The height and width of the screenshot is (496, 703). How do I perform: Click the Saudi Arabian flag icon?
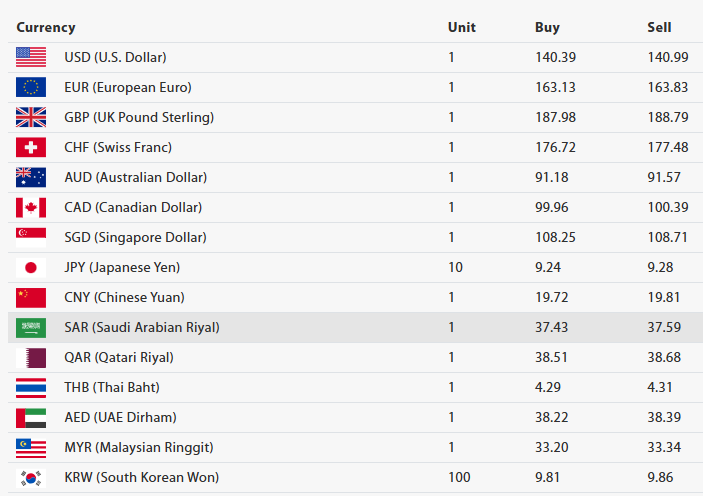[x=31, y=327]
